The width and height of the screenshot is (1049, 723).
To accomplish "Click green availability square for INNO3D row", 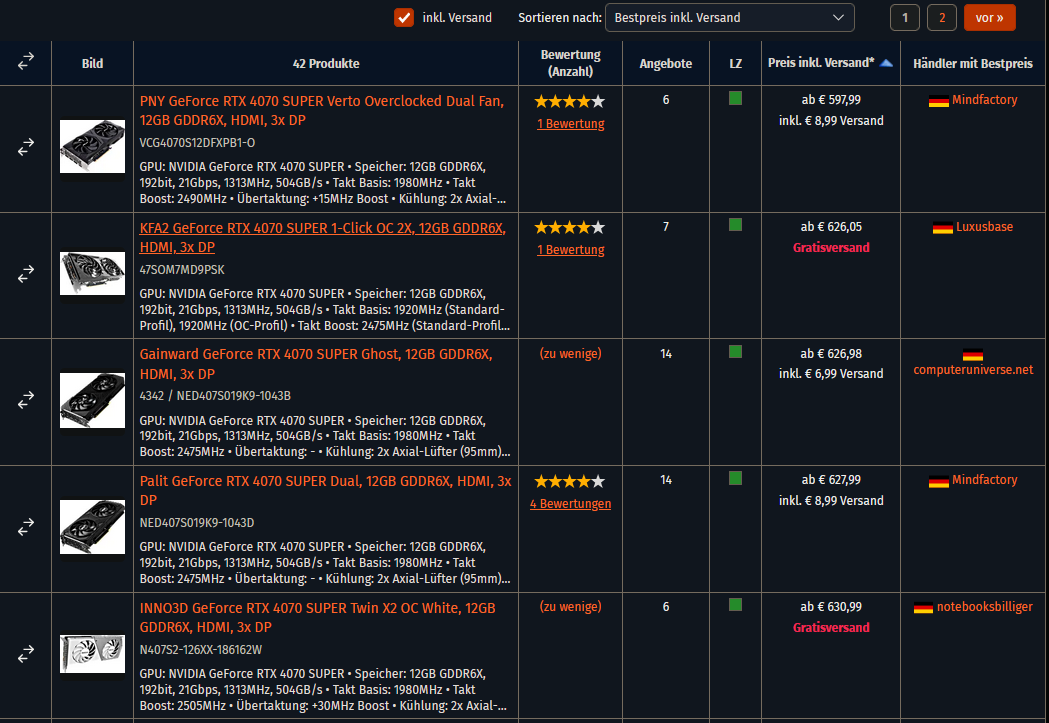I will click(735, 605).
